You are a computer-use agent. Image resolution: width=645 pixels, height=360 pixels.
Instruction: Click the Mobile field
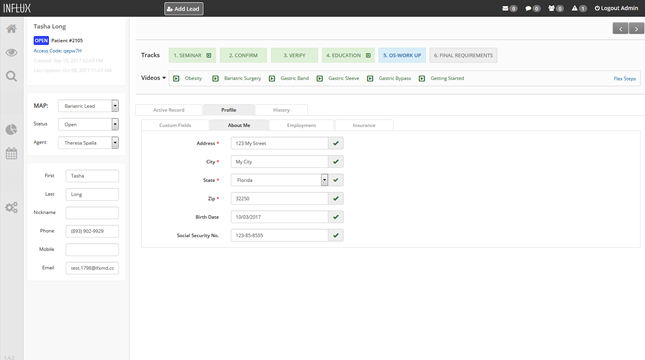[x=92, y=249]
